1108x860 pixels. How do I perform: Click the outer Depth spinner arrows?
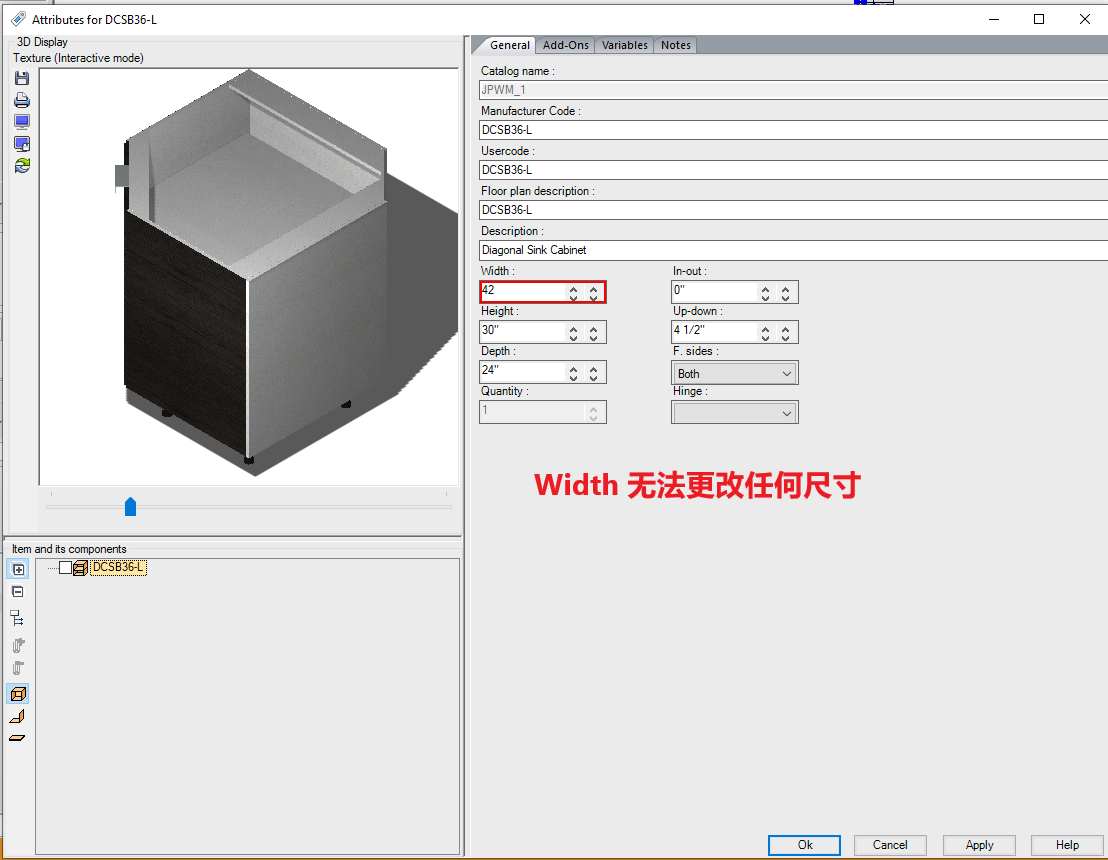pos(594,372)
